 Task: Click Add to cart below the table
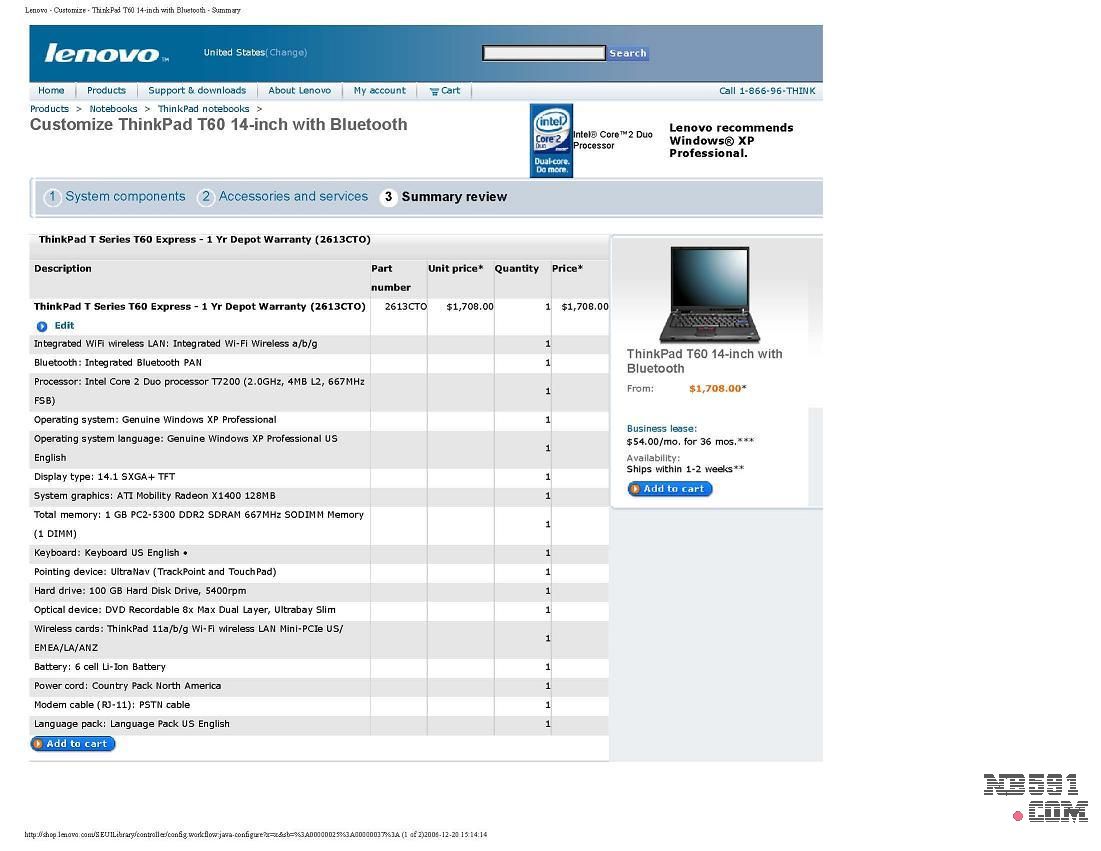(x=73, y=744)
